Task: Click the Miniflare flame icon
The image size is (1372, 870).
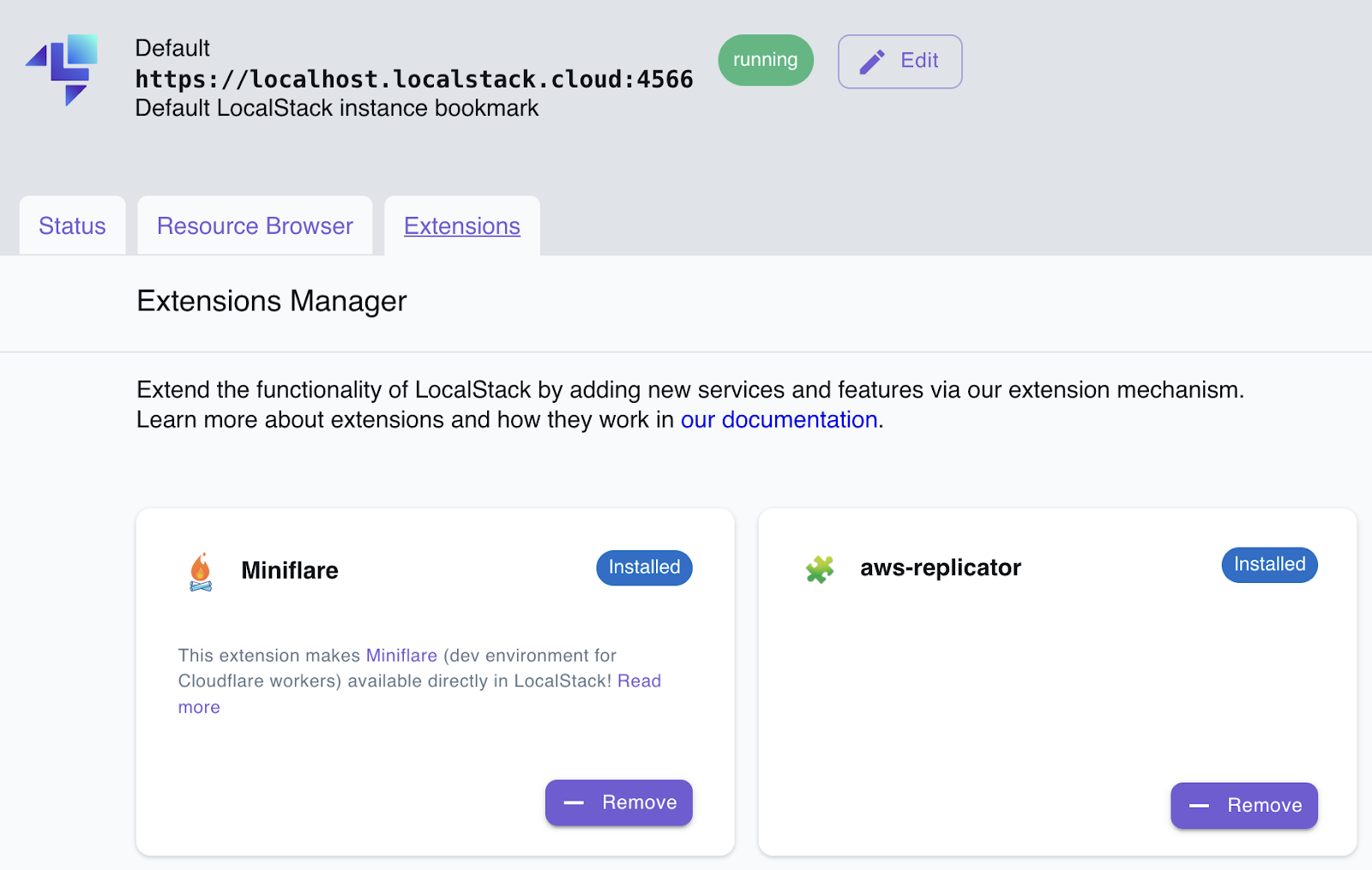Action: pyautogui.click(x=201, y=572)
